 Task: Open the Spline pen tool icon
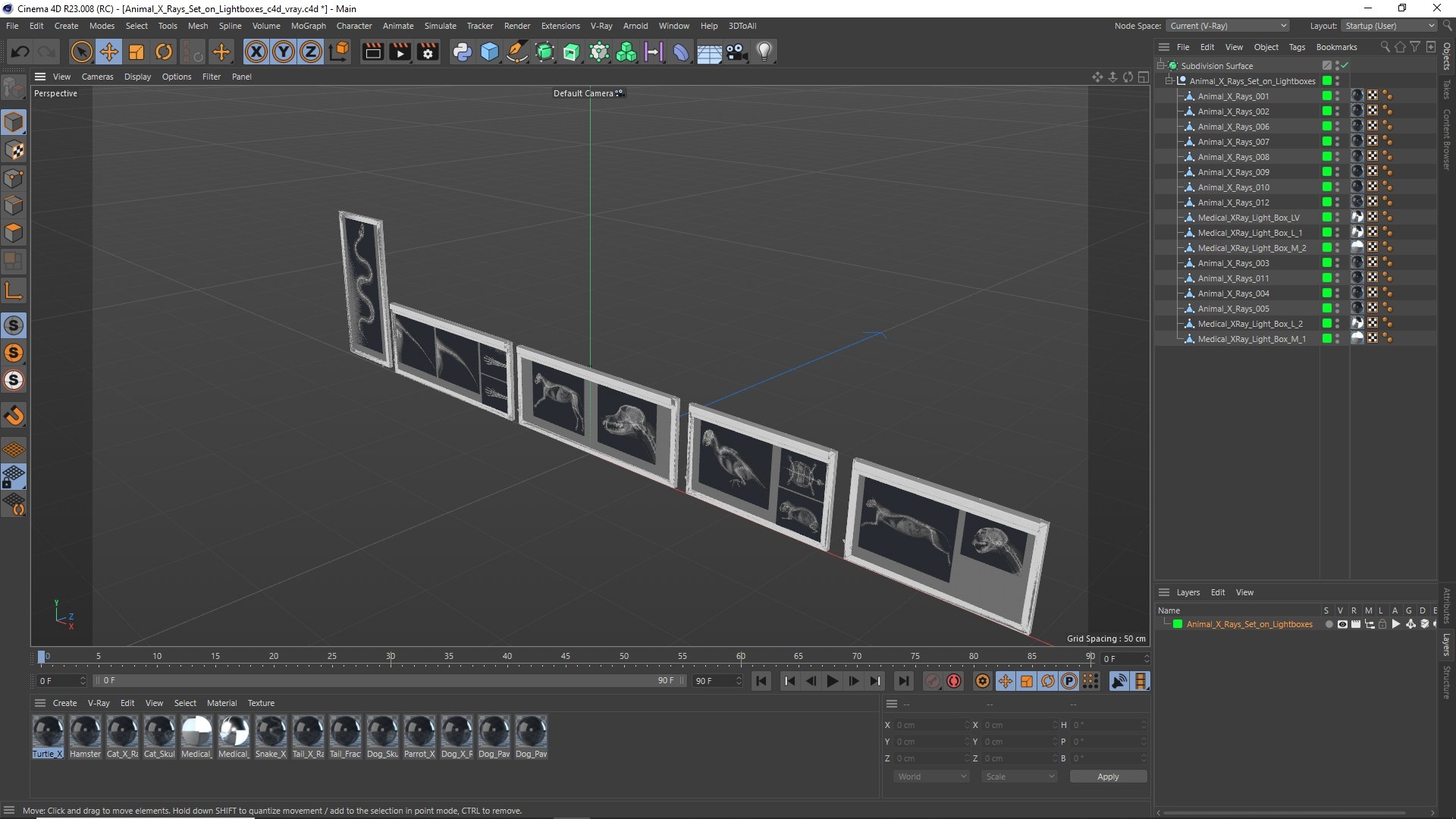517,52
